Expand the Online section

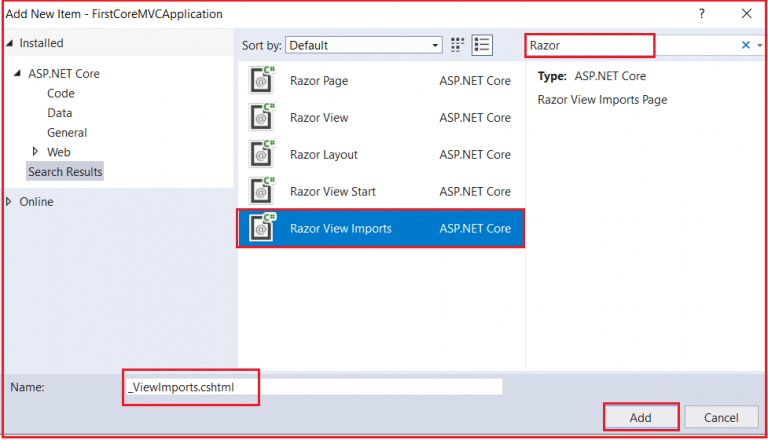point(10,202)
